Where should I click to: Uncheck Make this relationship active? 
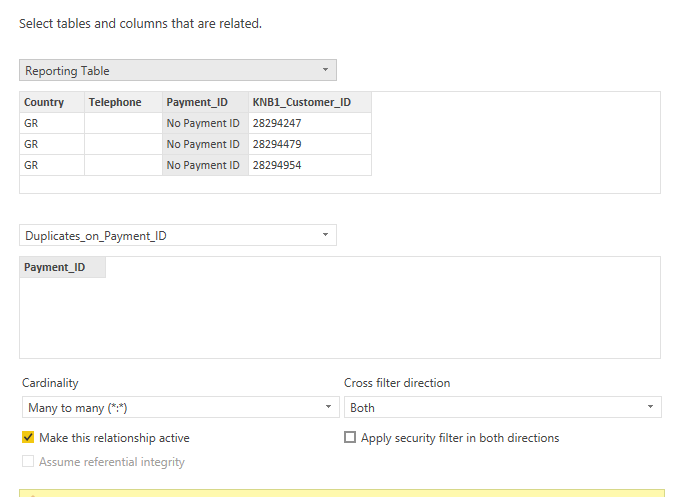pyautogui.click(x=28, y=437)
